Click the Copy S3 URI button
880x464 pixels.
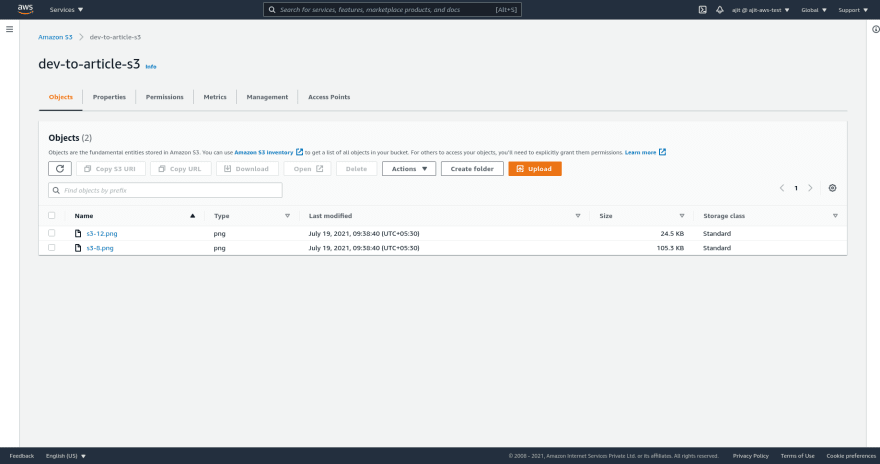(111, 168)
